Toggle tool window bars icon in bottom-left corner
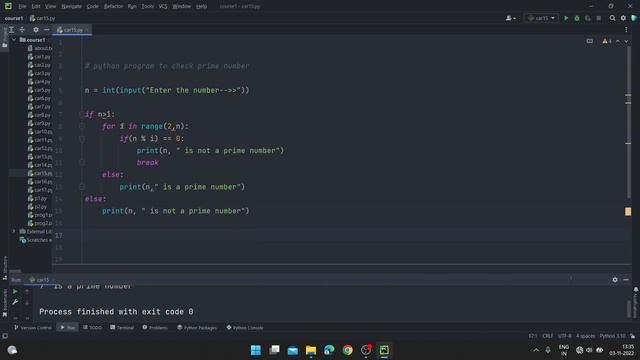The height and width of the screenshot is (360, 640). click(5, 336)
